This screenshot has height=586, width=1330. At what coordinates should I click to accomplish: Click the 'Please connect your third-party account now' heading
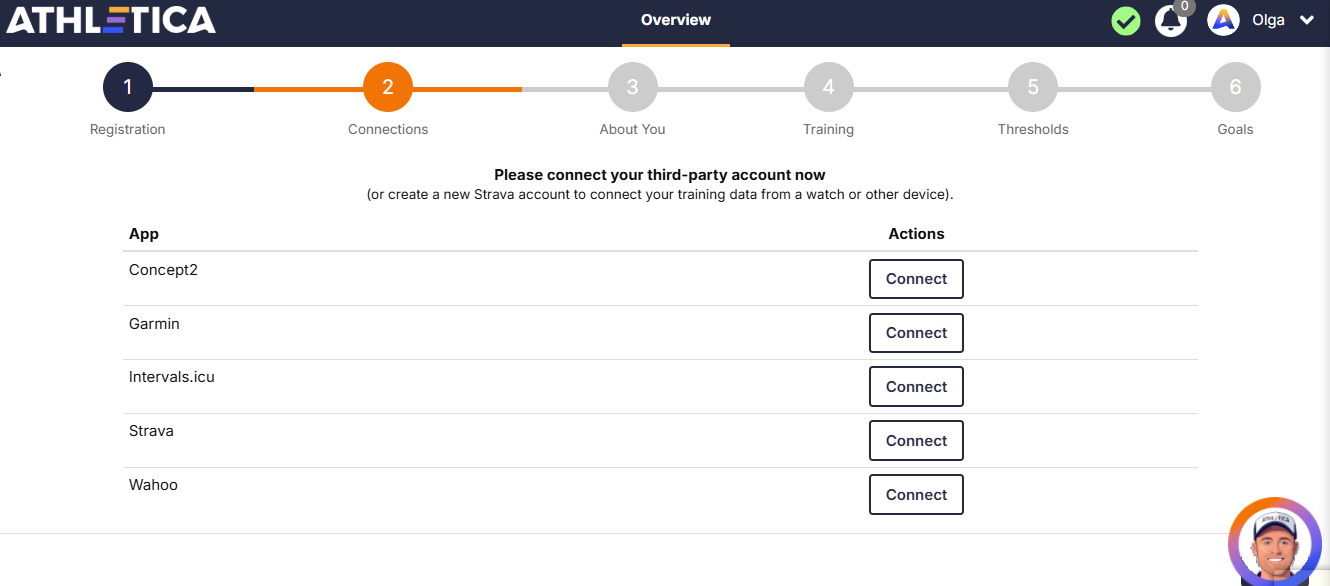(660, 175)
